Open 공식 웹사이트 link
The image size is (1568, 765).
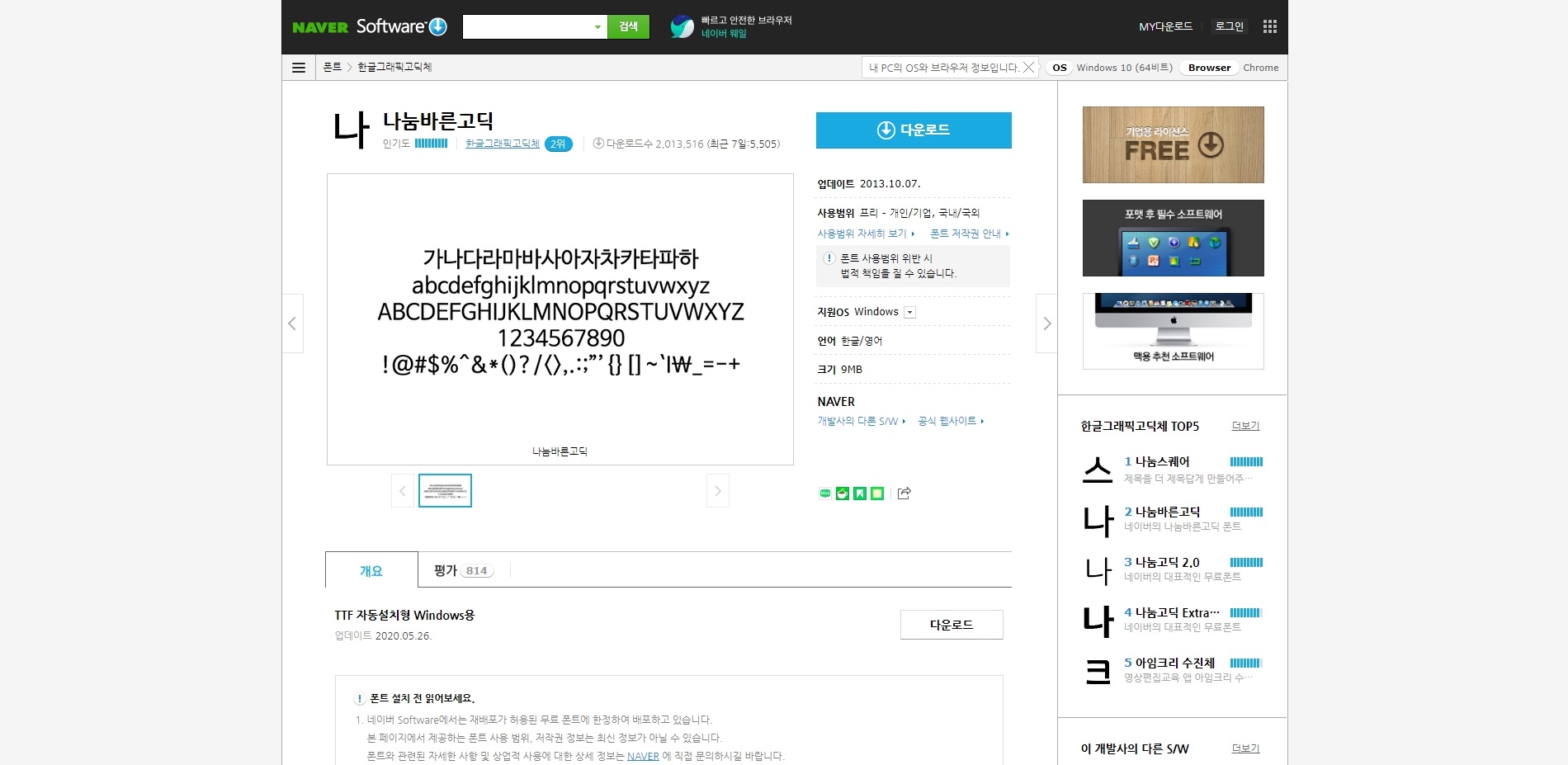point(951,421)
